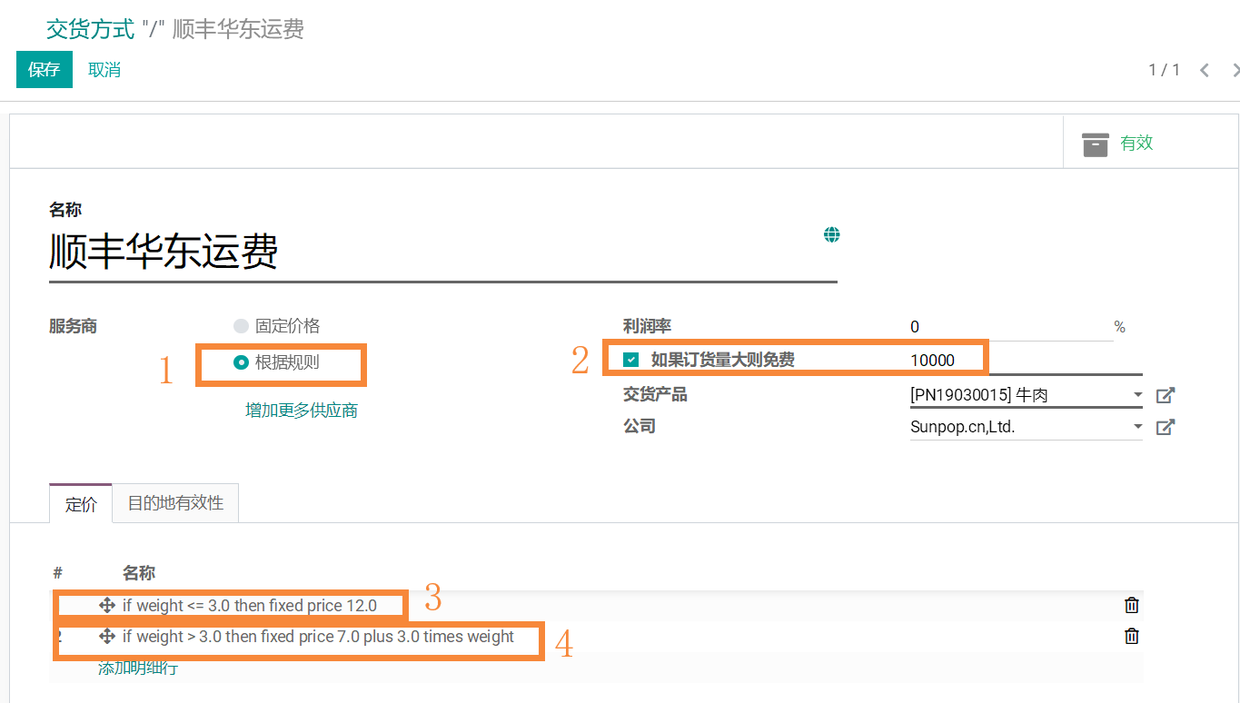The width and height of the screenshot is (1240, 703).
Task: Click the 有效 status button text
Action: tap(1137, 143)
